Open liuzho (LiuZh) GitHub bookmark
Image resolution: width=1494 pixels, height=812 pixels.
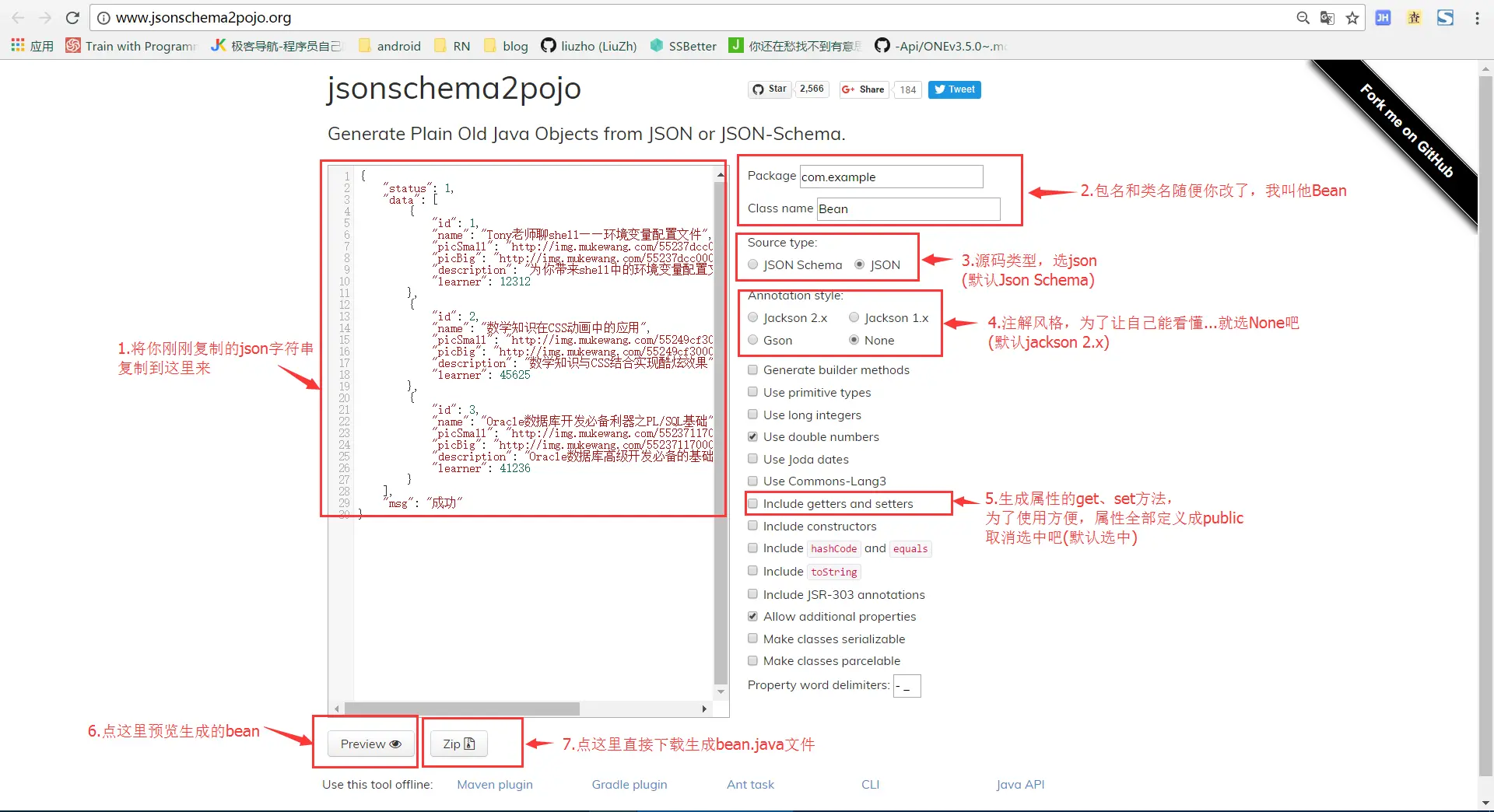pos(589,46)
